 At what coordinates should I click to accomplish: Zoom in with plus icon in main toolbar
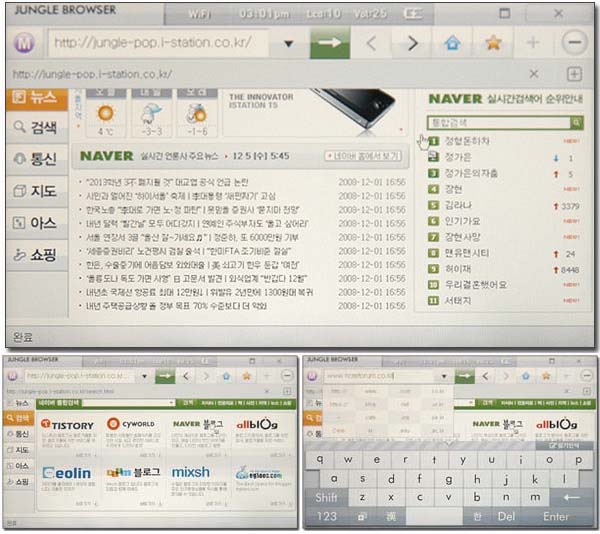(533, 42)
